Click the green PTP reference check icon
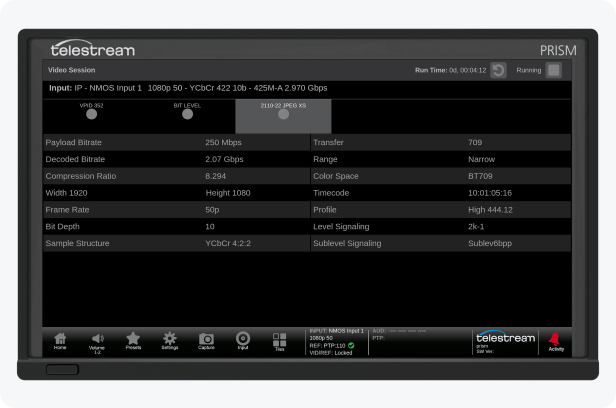 (351, 346)
